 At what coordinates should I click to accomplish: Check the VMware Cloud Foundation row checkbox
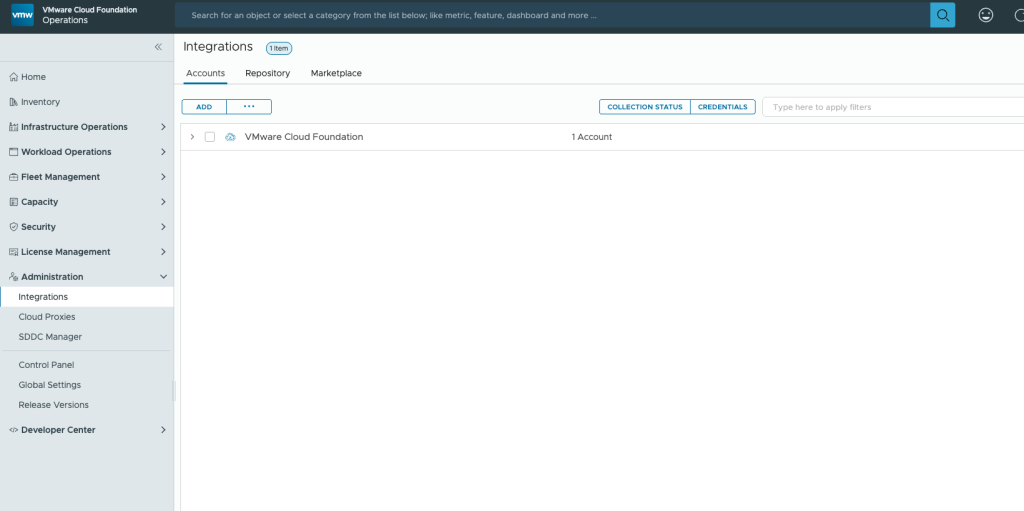click(210, 137)
